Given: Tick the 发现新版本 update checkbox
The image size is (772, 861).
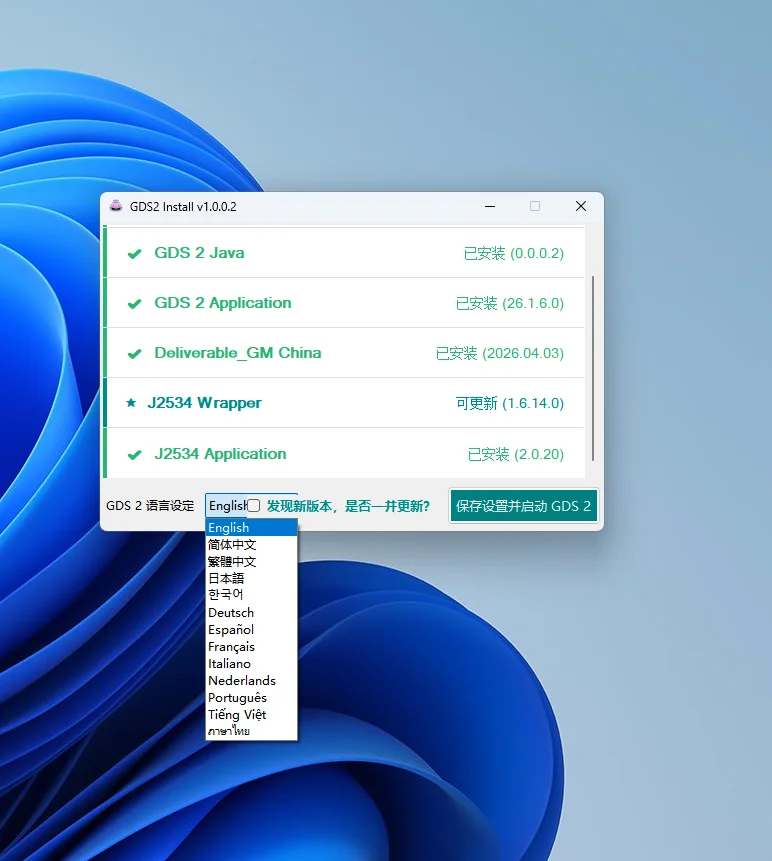Looking at the screenshot, I should point(254,506).
